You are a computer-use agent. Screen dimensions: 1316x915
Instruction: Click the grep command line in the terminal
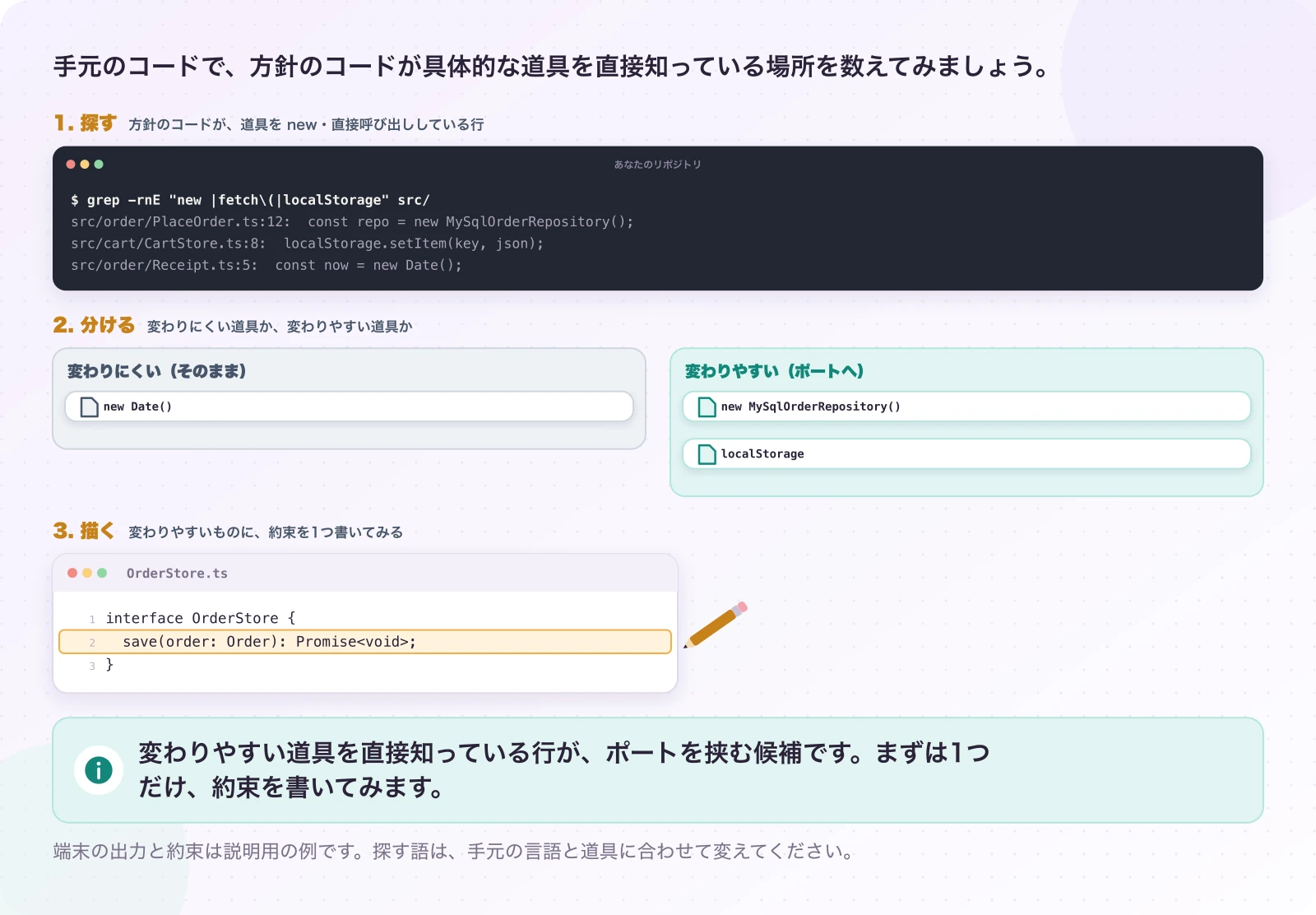tap(250, 200)
